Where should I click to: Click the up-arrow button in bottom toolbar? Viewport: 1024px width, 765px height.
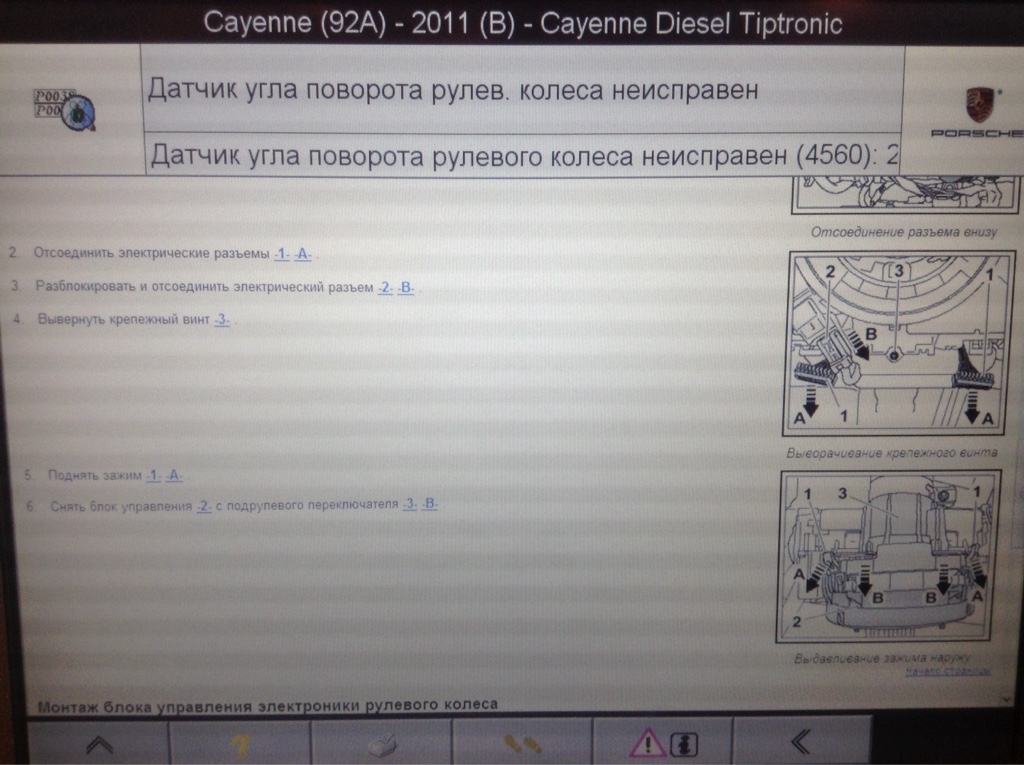(x=98, y=743)
